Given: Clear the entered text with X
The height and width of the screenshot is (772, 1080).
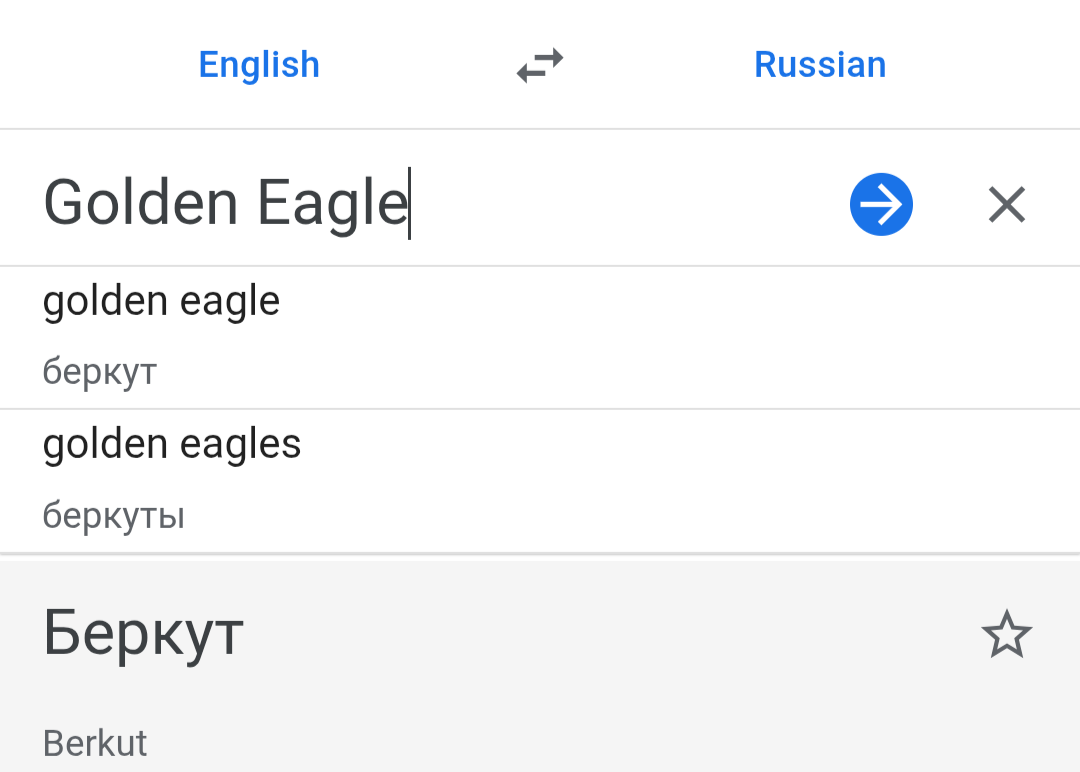Looking at the screenshot, I should pos(1006,205).
